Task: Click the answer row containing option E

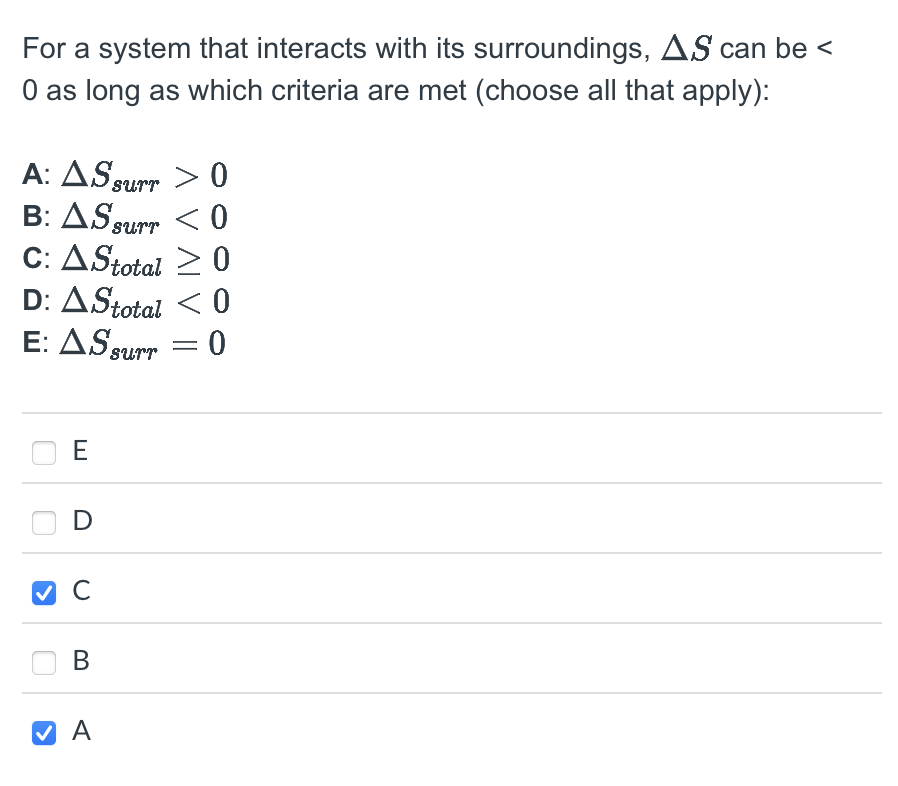Action: pos(450,452)
